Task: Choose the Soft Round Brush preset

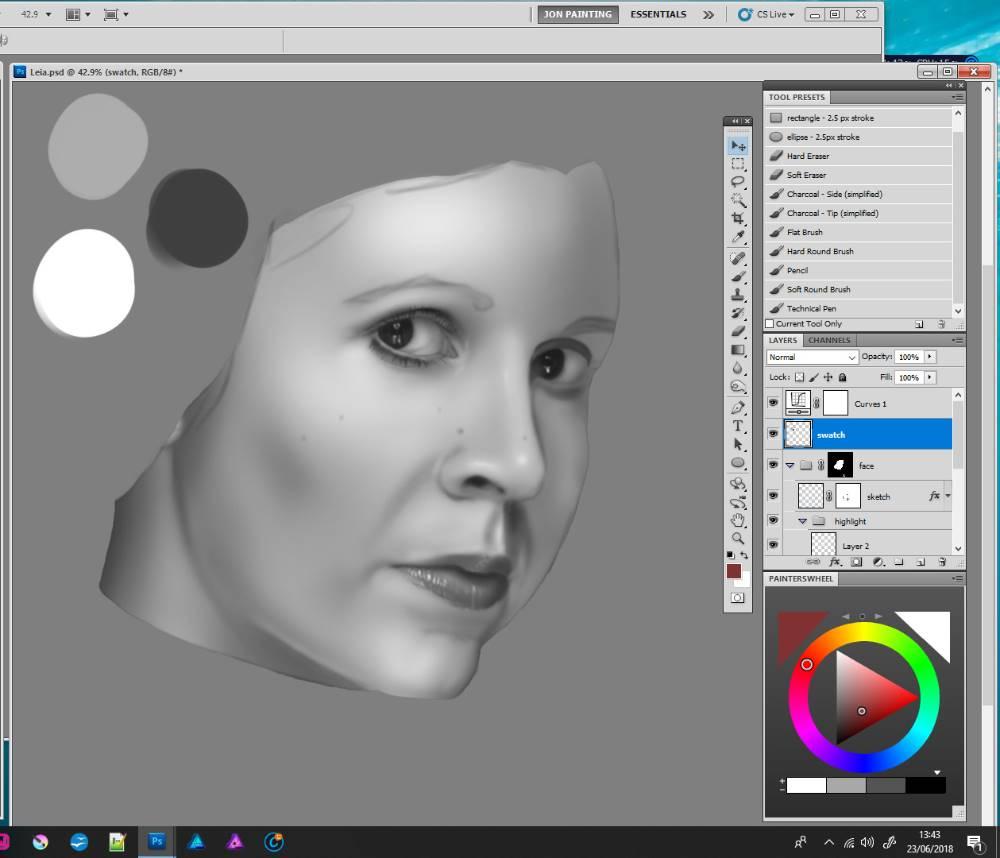Action: click(x=818, y=289)
